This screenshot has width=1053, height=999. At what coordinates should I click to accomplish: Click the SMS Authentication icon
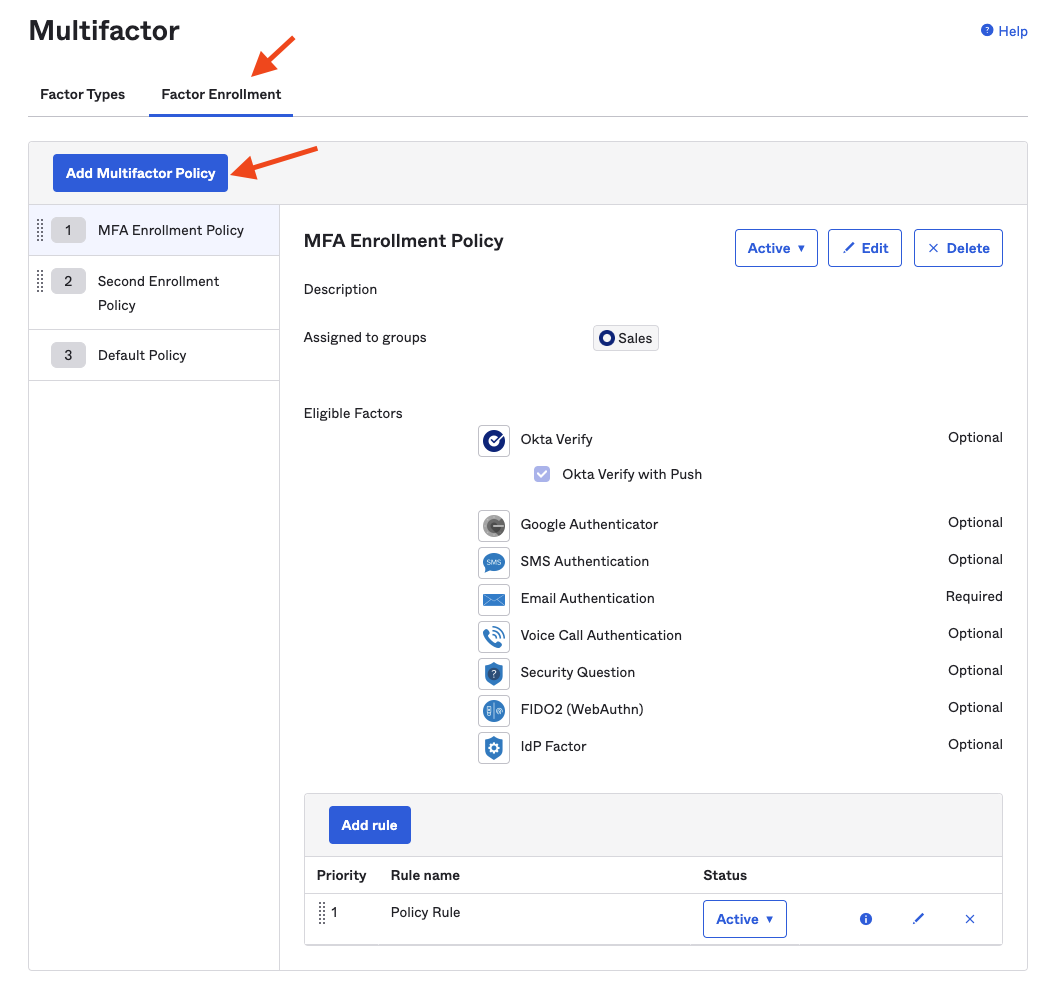pos(493,562)
